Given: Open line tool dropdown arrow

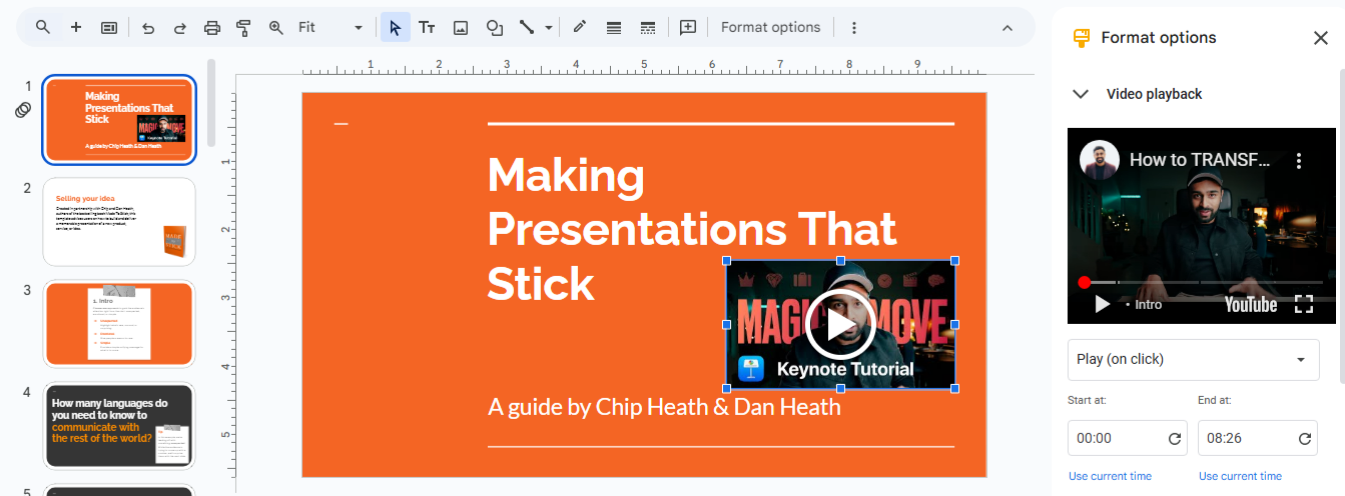Looking at the screenshot, I should tap(548, 28).
